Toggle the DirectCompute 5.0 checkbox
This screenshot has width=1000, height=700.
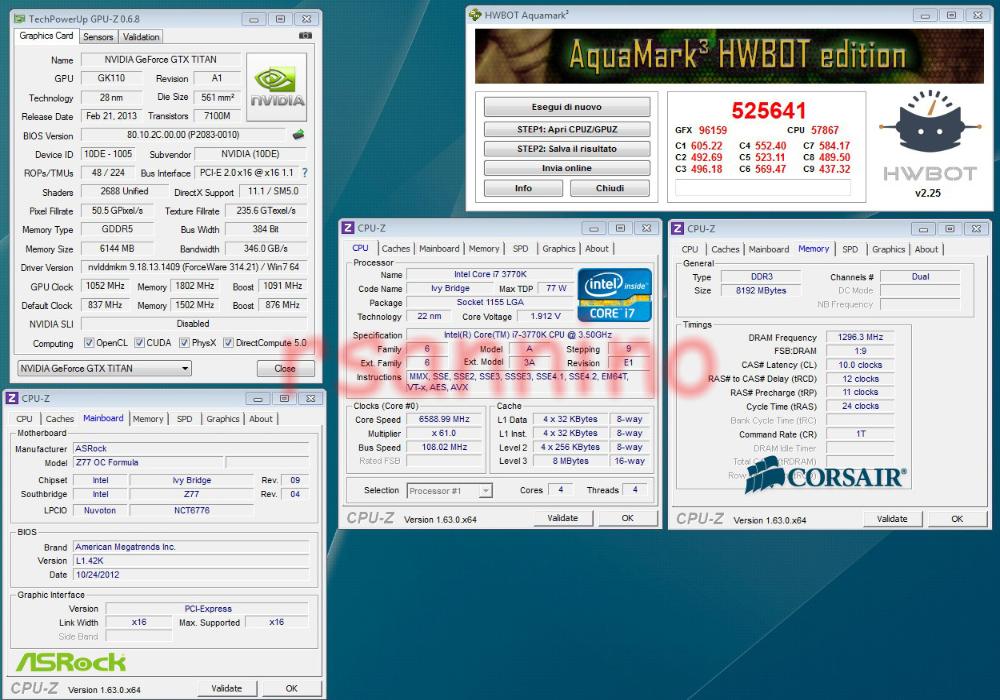[228, 343]
